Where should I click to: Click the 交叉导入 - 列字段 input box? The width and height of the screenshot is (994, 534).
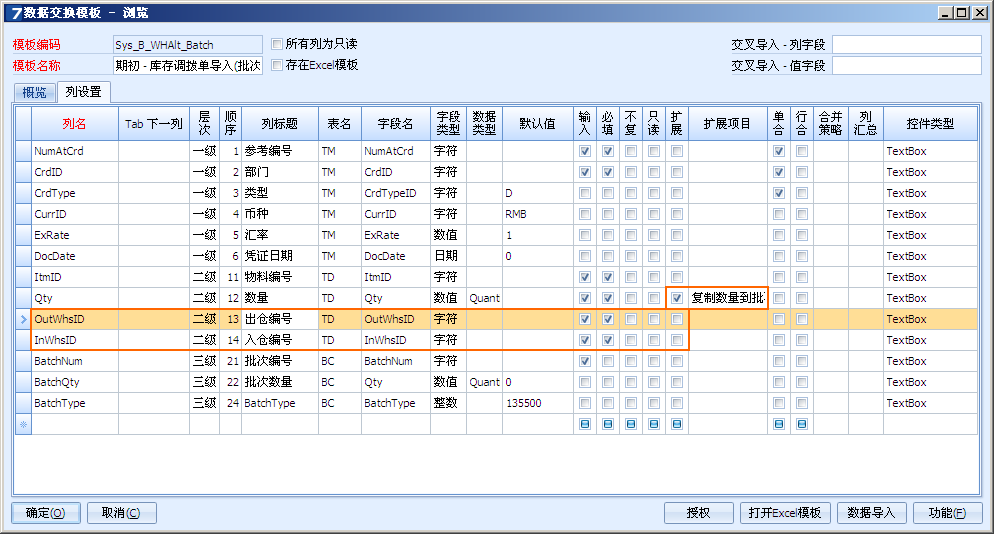click(x=906, y=44)
